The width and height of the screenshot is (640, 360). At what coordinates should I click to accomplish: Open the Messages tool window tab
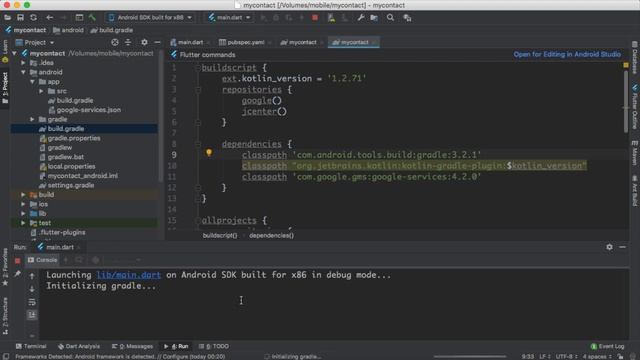[132, 347]
